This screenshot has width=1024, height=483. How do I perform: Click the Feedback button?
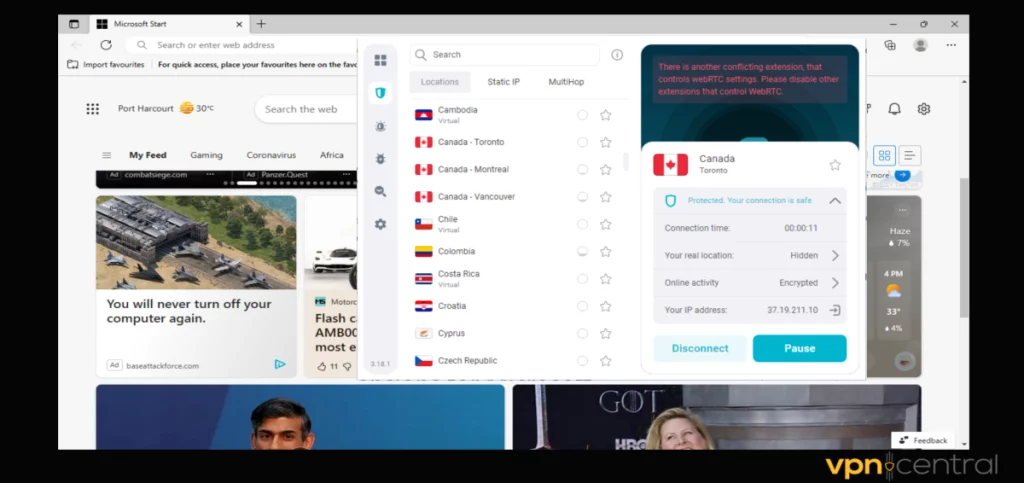pos(923,441)
